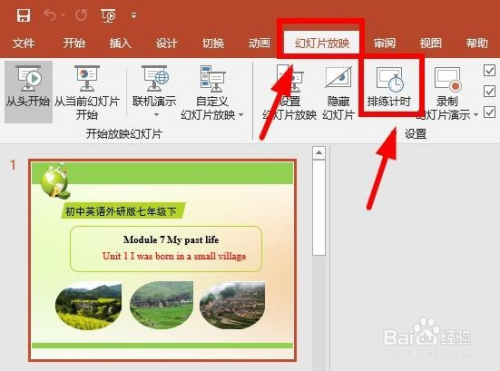Expand the 录制幻灯片演示 dropdown arrow
This screenshot has width=500, height=371.
pos(476,115)
